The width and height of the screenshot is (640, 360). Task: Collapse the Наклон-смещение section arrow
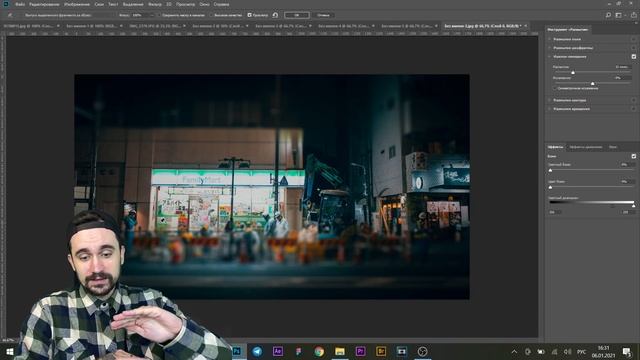pos(549,57)
